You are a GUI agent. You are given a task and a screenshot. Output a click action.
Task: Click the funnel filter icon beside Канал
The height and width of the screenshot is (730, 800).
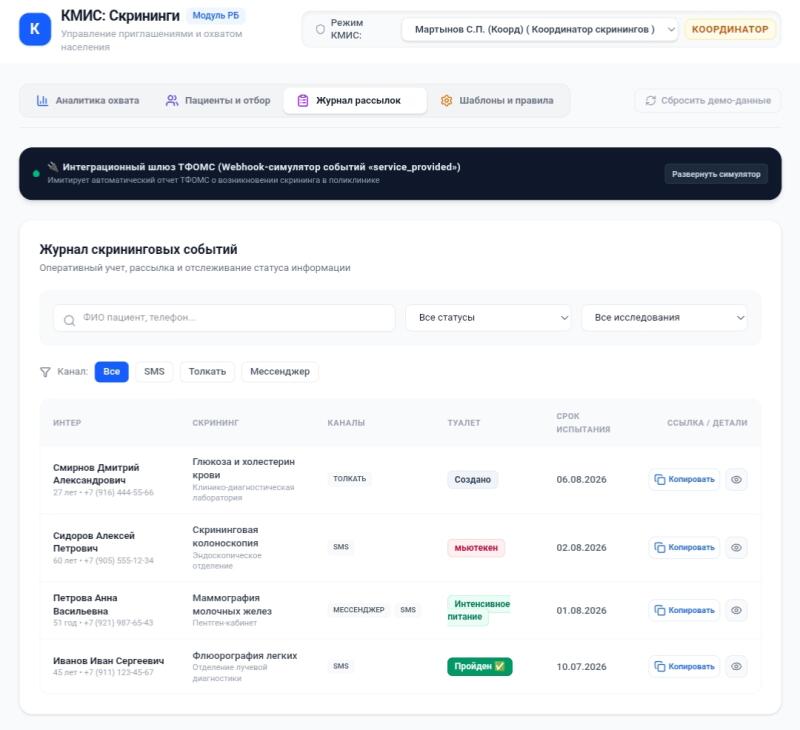pyautogui.click(x=45, y=372)
